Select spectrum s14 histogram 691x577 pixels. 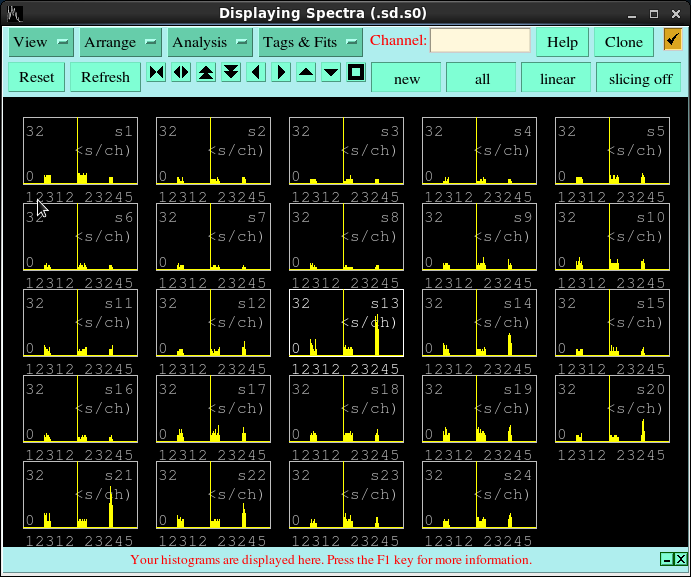(479, 323)
